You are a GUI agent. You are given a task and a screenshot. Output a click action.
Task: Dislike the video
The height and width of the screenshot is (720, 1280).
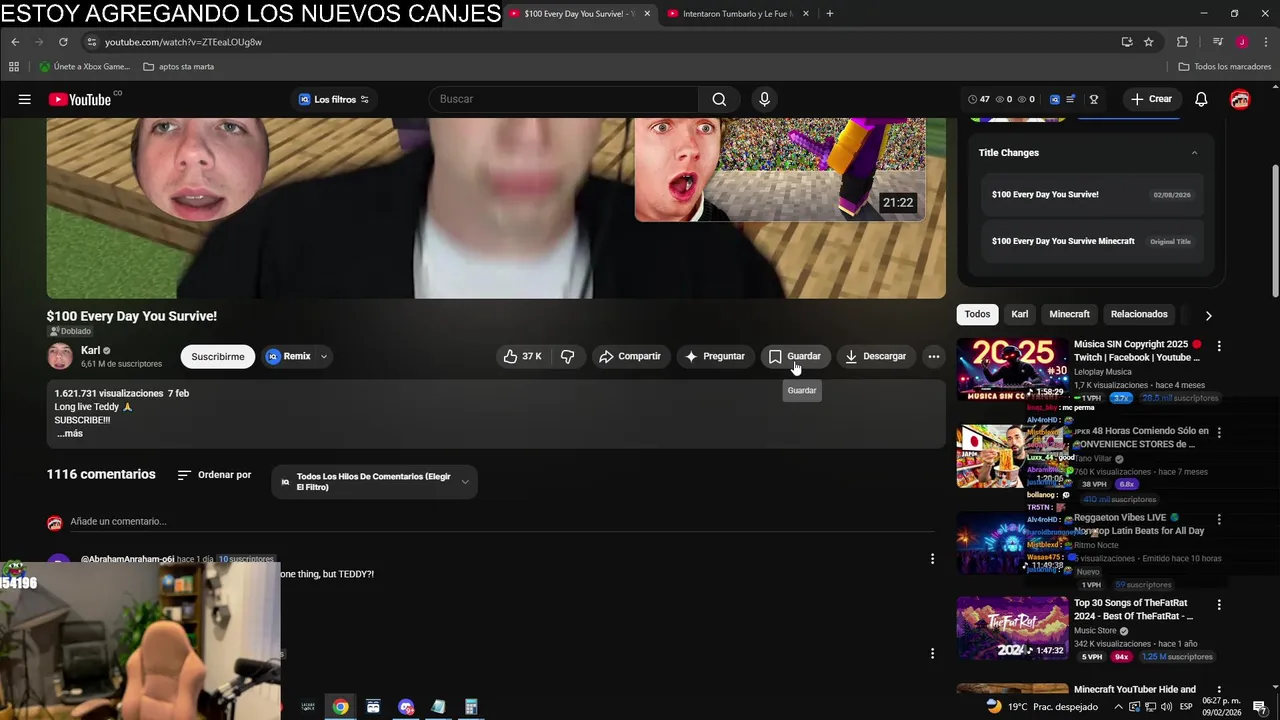tap(567, 356)
